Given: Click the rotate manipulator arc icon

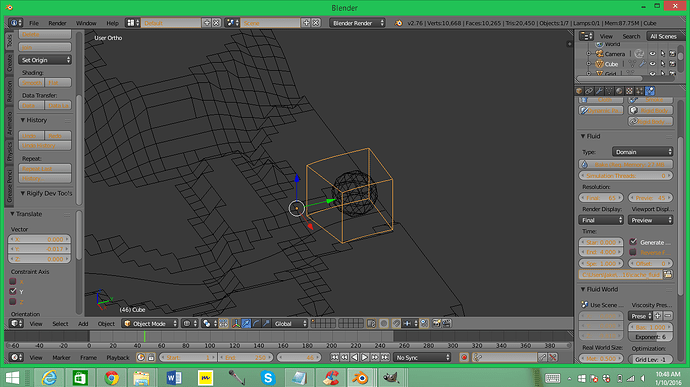Looking at the screenshot, I should pyautogui.click(x=256, y=324).
